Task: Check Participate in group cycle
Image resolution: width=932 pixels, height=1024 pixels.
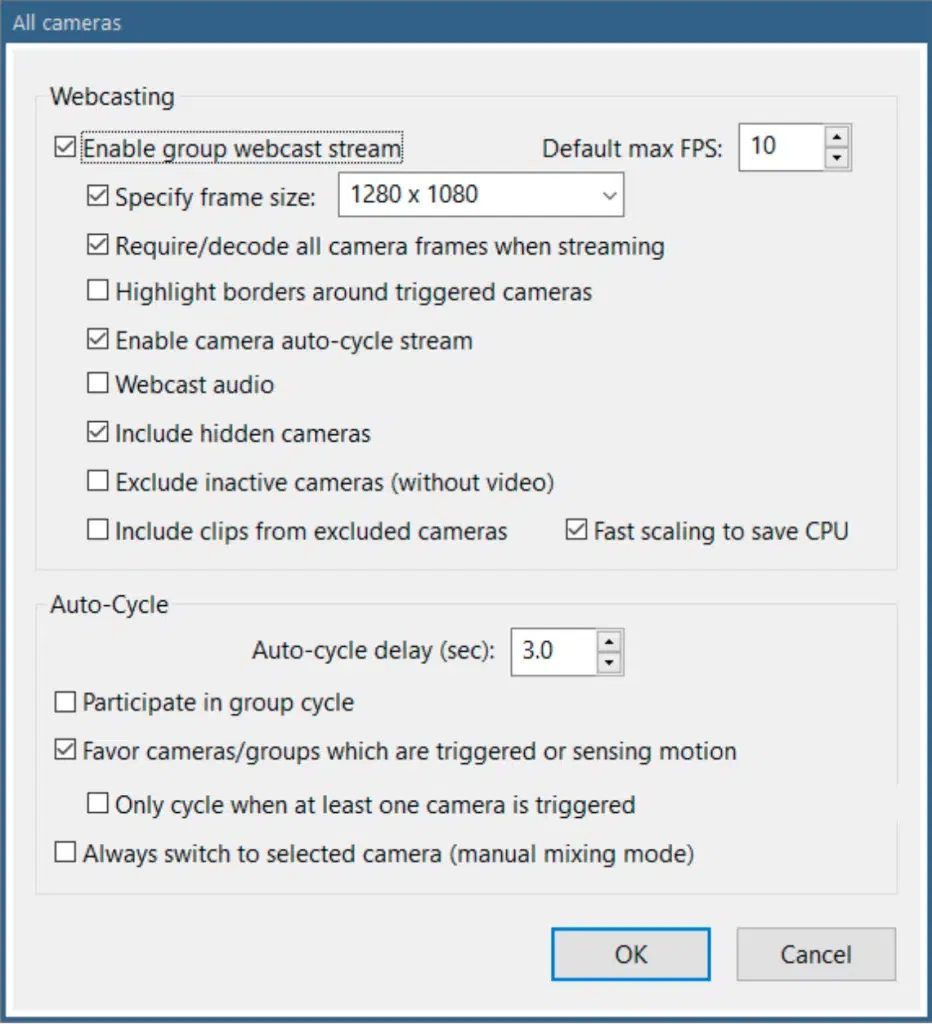Action: (x=66, y=702)
